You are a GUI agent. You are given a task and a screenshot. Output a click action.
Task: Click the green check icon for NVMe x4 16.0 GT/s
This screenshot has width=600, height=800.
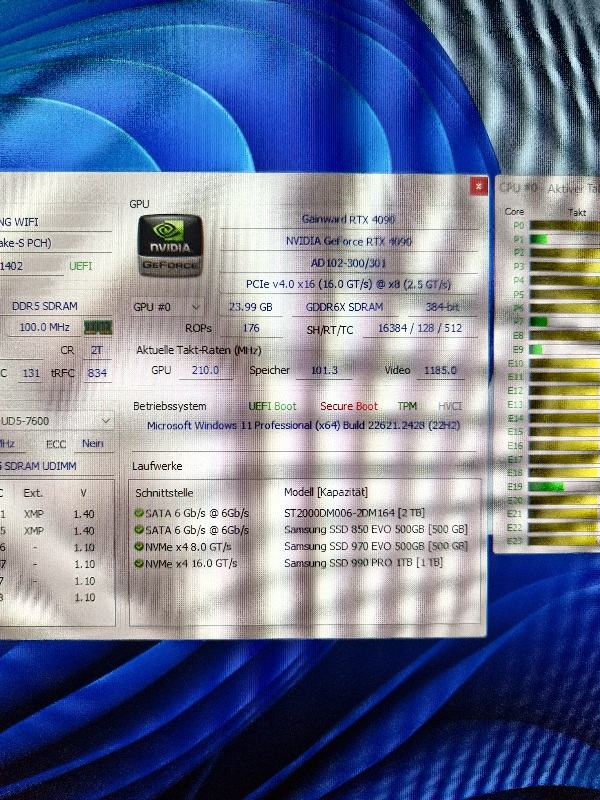[x=138, y=563]
